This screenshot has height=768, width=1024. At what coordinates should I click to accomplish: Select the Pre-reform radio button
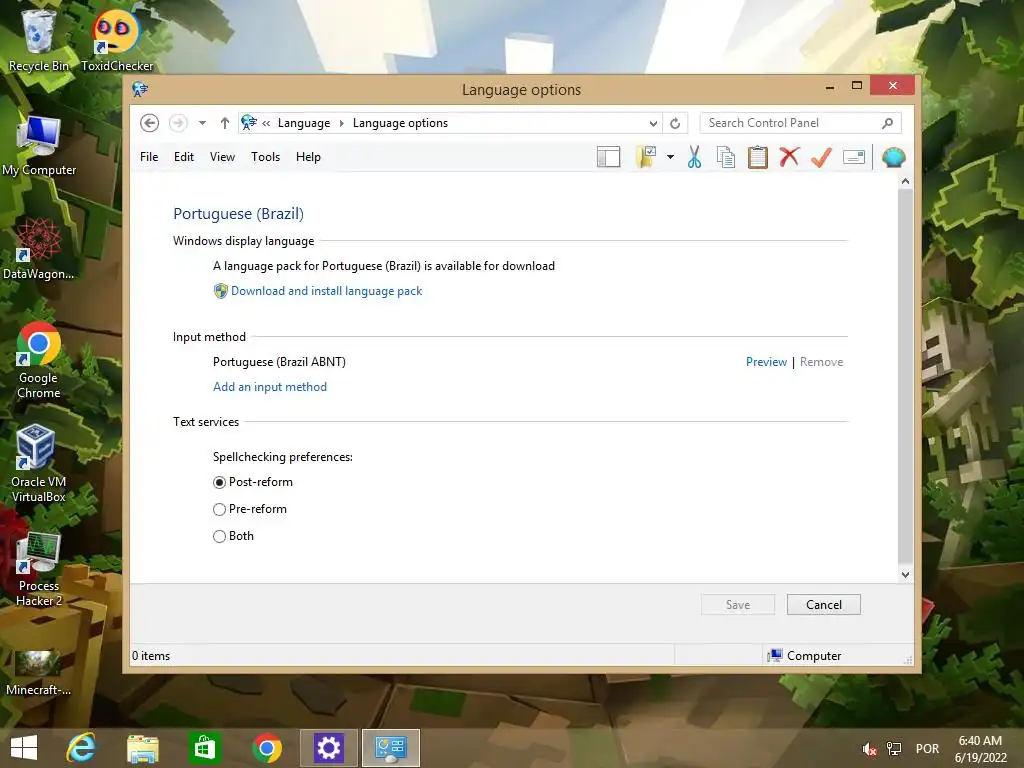coord(219,509)
